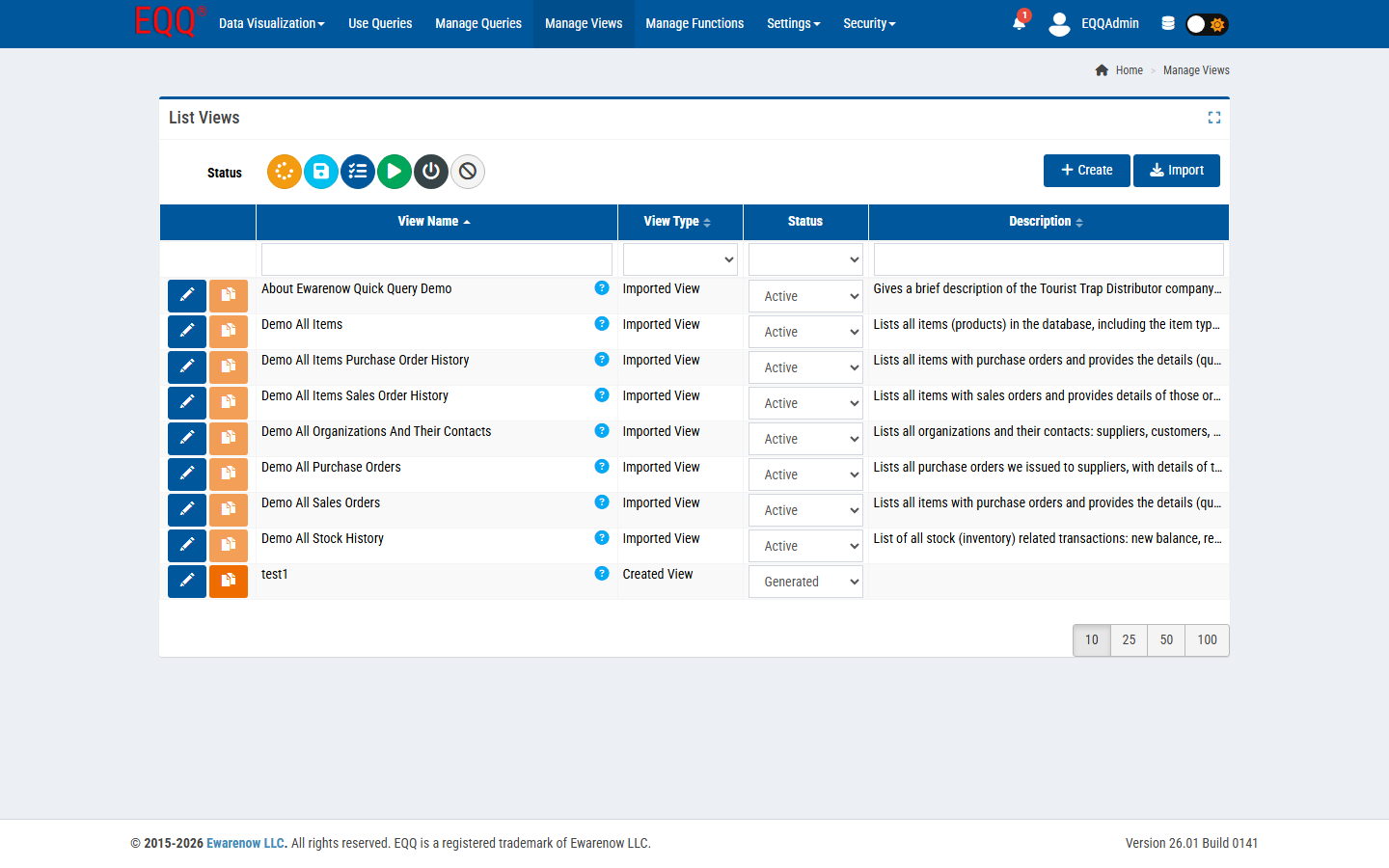
Task: Select the power button status filter icon
Action: (430, 172)
